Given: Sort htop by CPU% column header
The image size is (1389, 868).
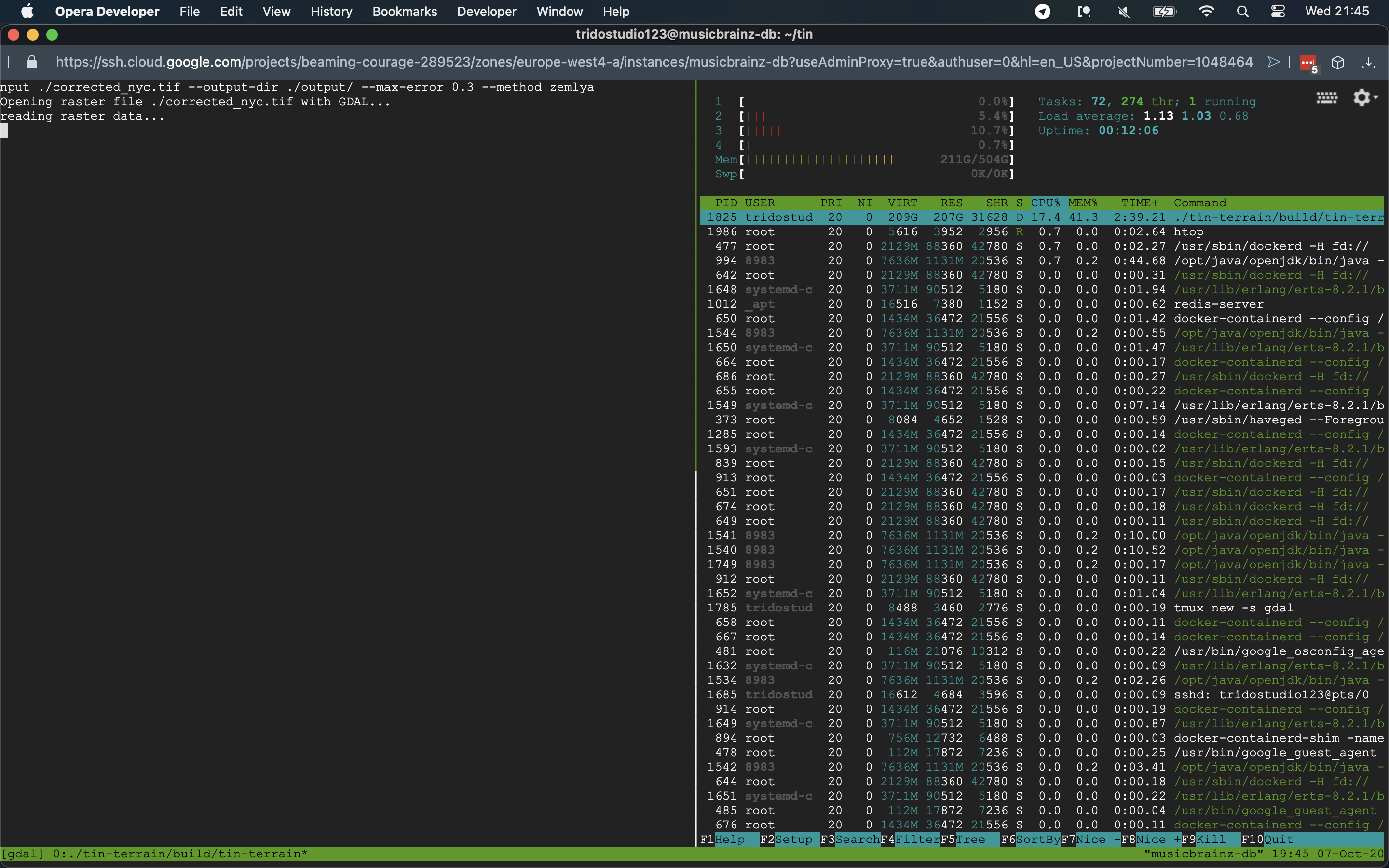Looking at the screenshot, I should [1045, 203].
